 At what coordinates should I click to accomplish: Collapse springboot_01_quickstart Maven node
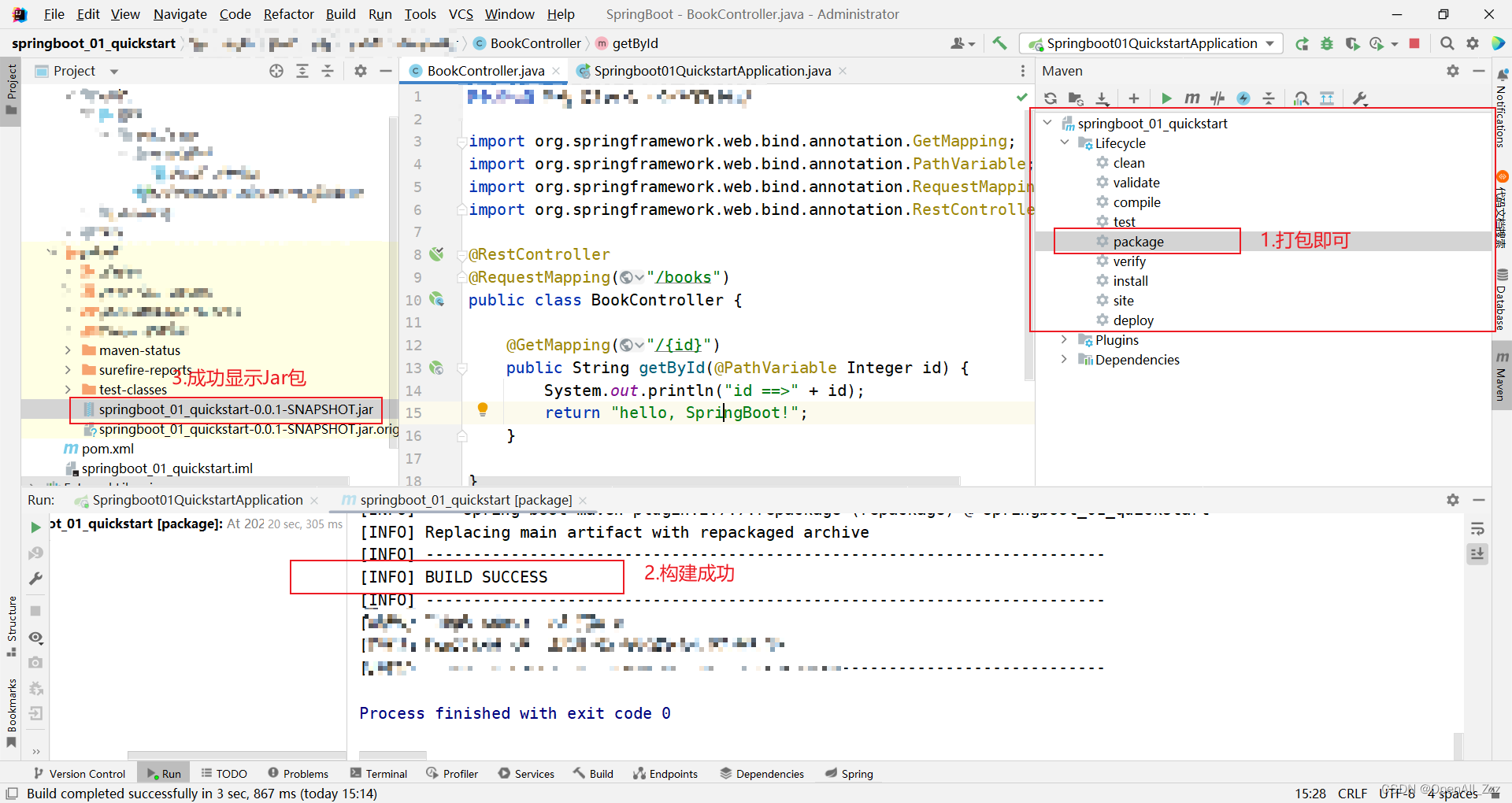pos(1047,123)
